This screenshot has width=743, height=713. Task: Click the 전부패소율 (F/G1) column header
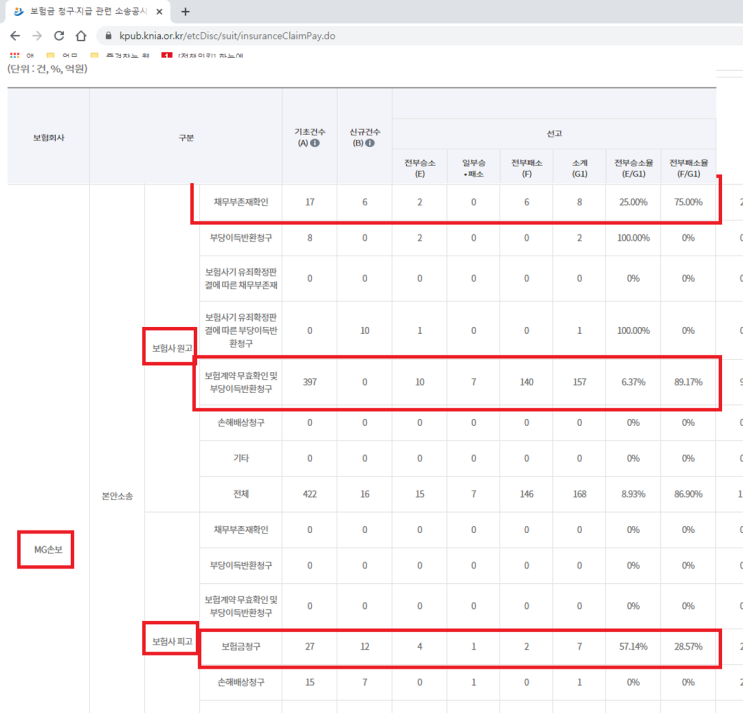pos(689,168)
